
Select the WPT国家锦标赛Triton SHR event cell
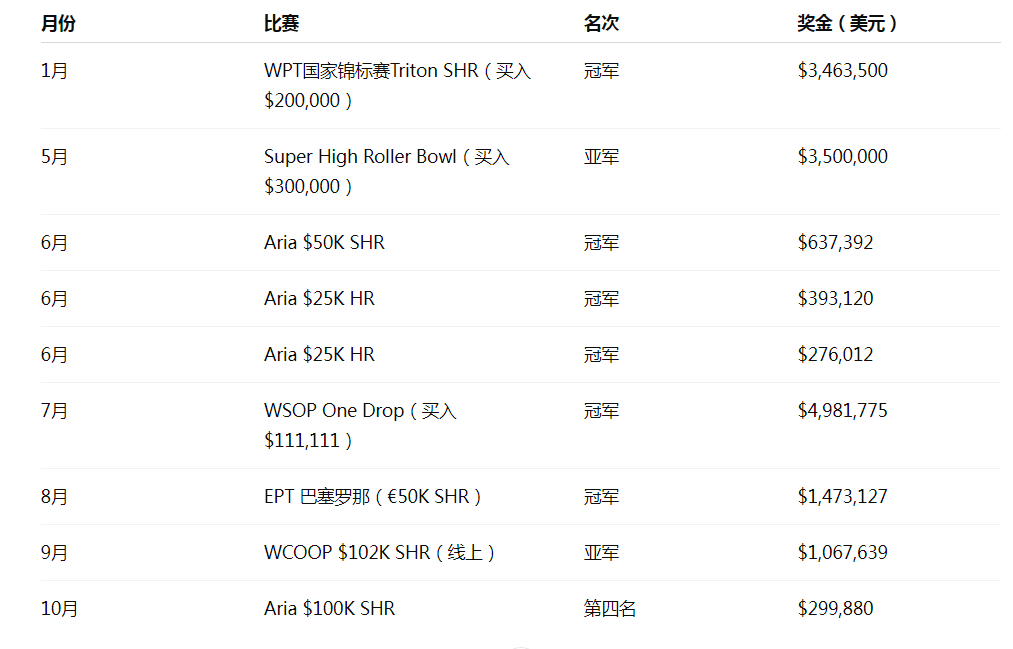tap(397, 85)
